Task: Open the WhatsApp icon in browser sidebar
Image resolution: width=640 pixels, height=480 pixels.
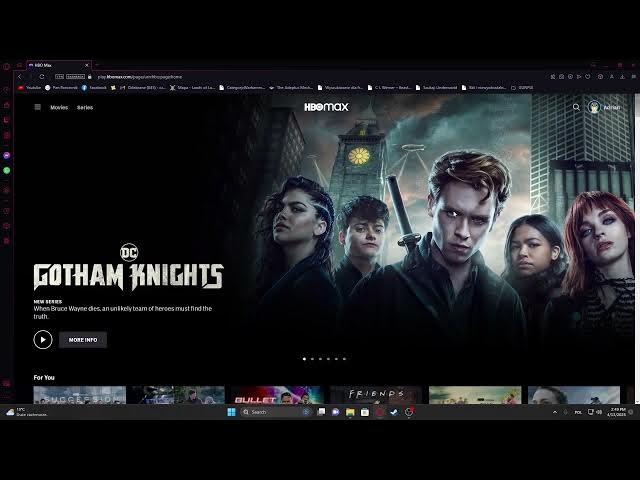Action: pyautogui.click(x=7, y=171)
